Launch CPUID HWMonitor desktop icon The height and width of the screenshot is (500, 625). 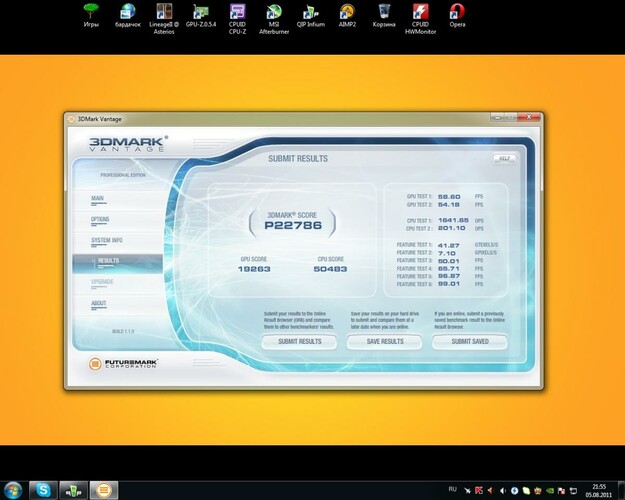coord(421,19)
